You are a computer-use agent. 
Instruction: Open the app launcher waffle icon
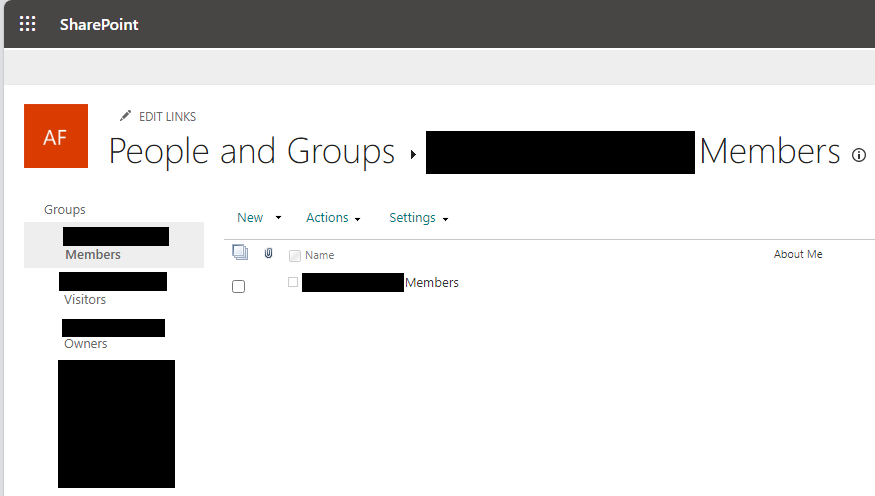(27, 24)
